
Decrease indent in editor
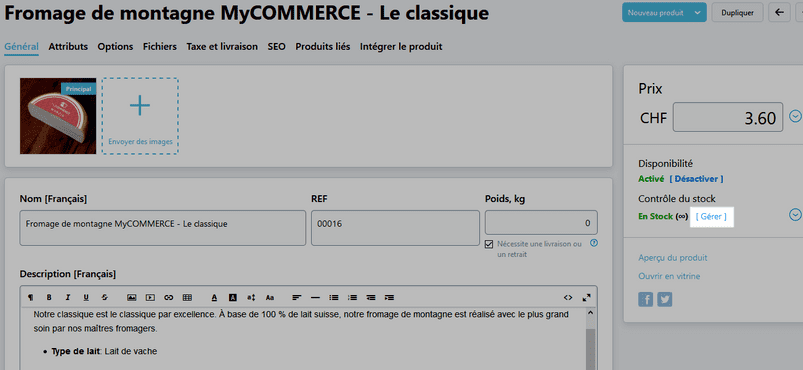pos(371,297)
